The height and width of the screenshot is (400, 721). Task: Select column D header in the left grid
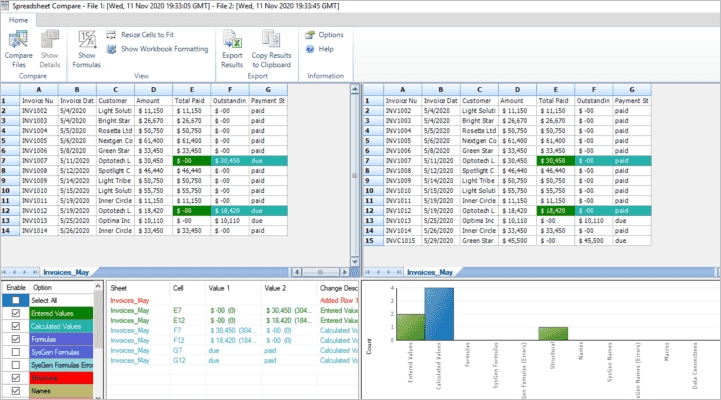tap(154, 90)
